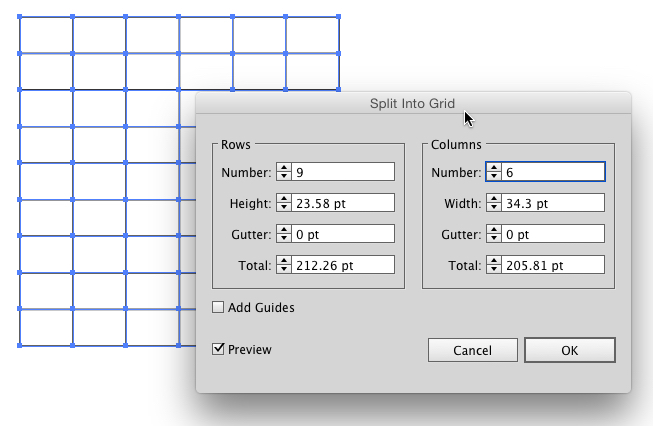Click the Rows Number input field
Image resolution: width=653 pixels, height=426 pixels.
pos(343,172)
